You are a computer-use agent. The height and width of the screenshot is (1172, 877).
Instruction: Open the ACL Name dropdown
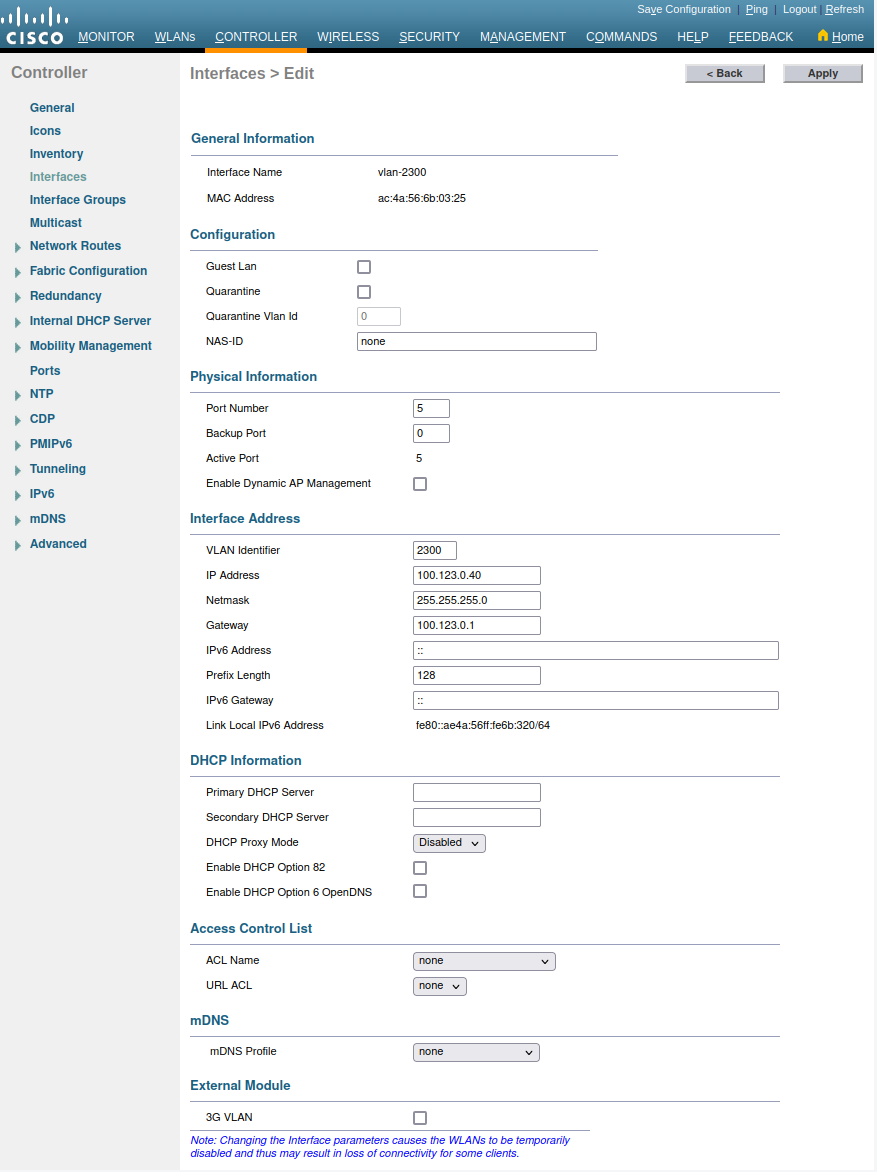[484, 961]
